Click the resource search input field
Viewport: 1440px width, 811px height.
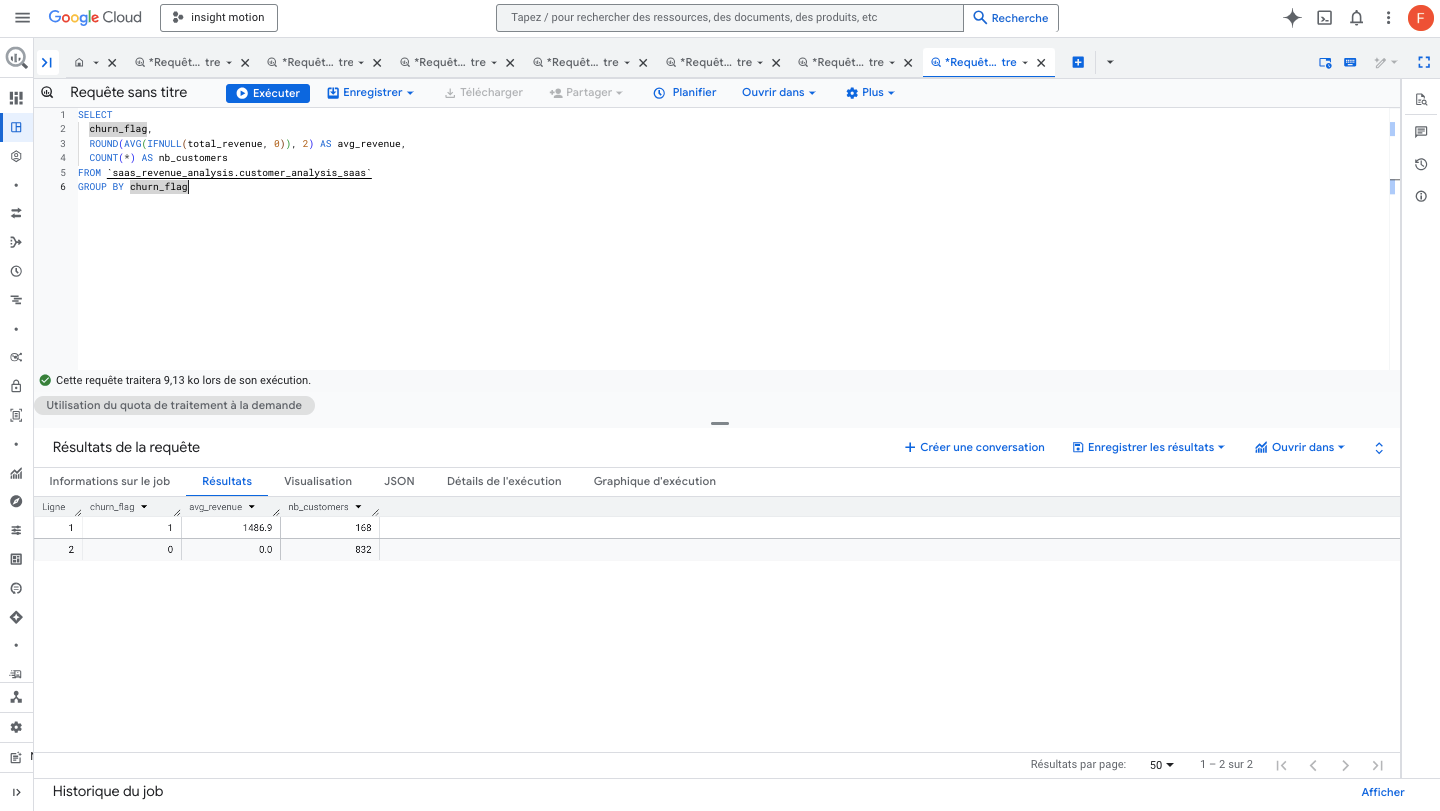729,17
